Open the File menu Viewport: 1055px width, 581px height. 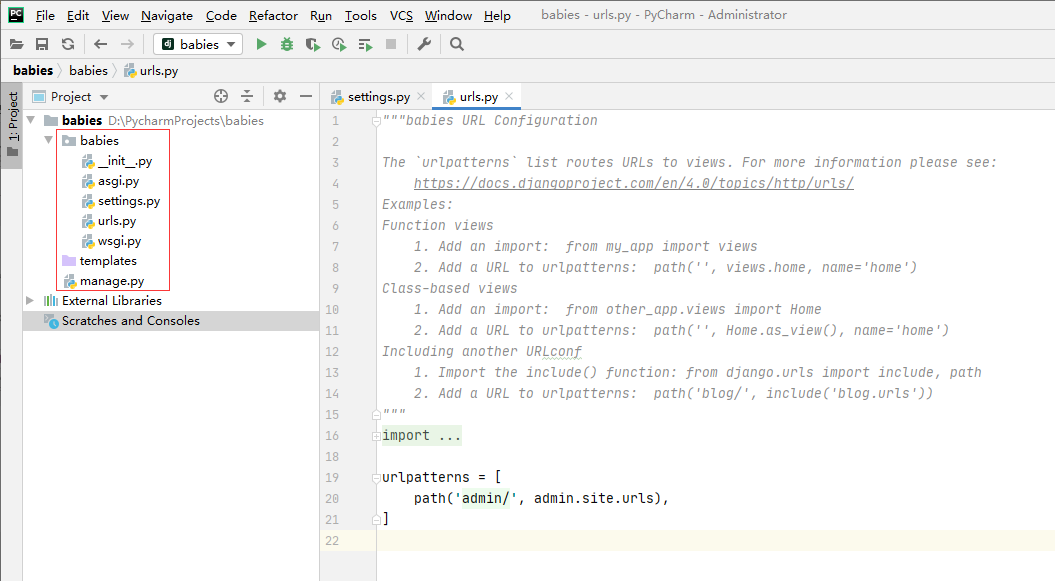pos(45,15)
